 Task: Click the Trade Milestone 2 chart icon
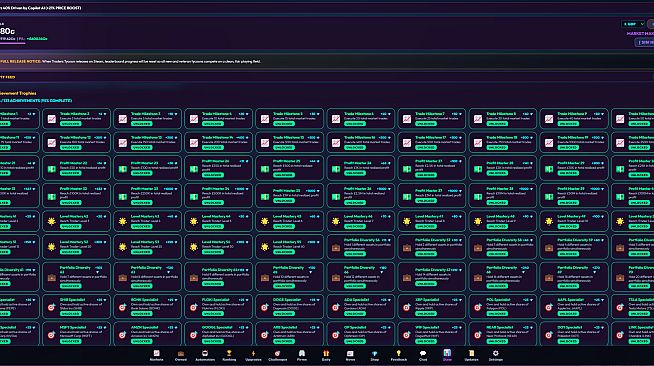coord(52,119)
